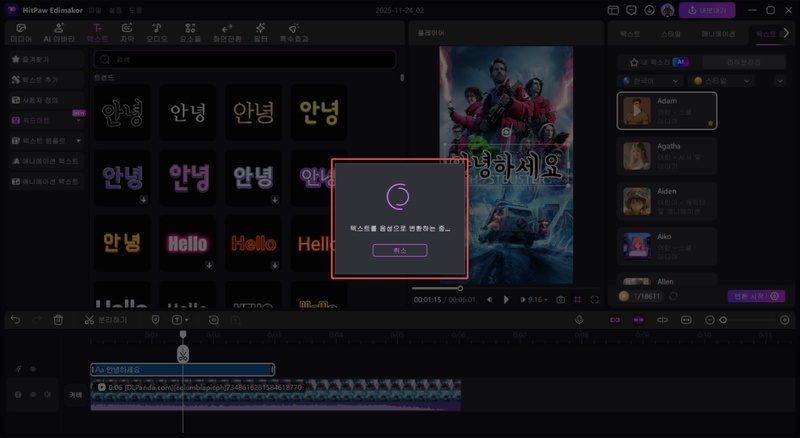The image size is (800, 438).
Task: Open the download center icon
Action: [x=649, y=10]
